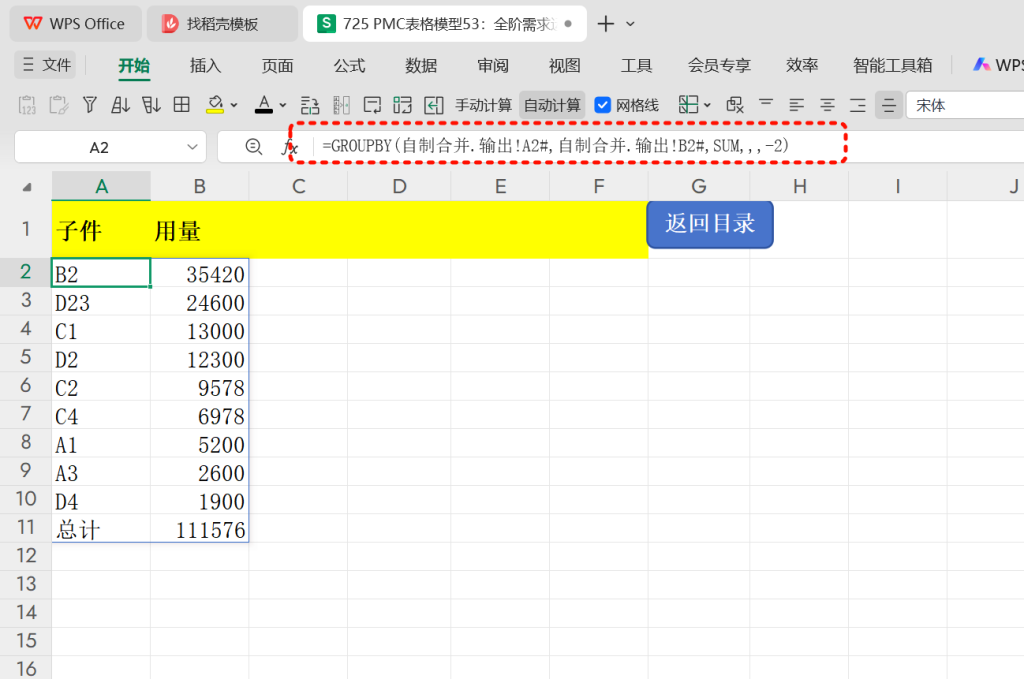Apply the filter funnel tool
This screenshot has width=1024, height=679.
coord(89,104)
